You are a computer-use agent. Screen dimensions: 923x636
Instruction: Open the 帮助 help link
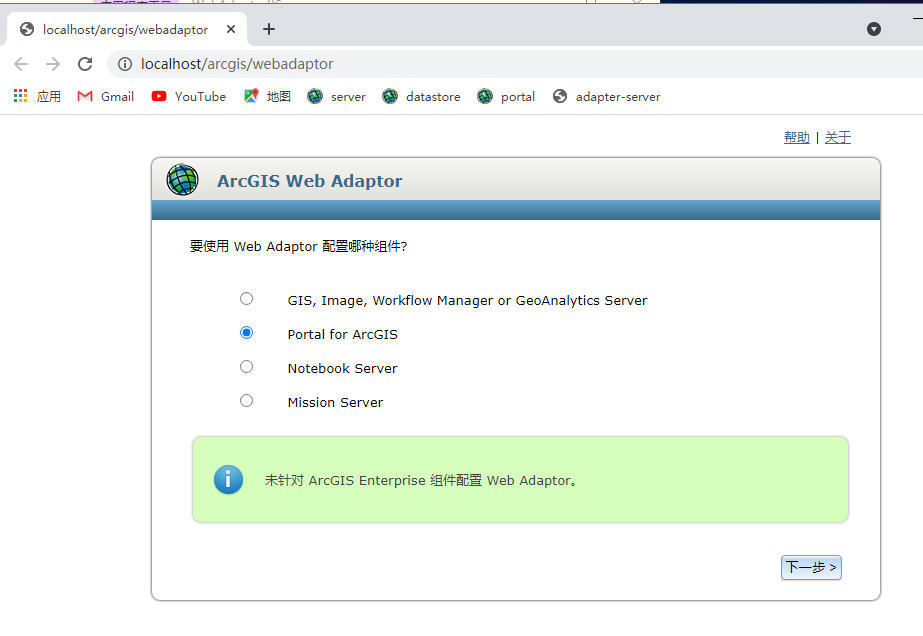[x=797, y=137]
